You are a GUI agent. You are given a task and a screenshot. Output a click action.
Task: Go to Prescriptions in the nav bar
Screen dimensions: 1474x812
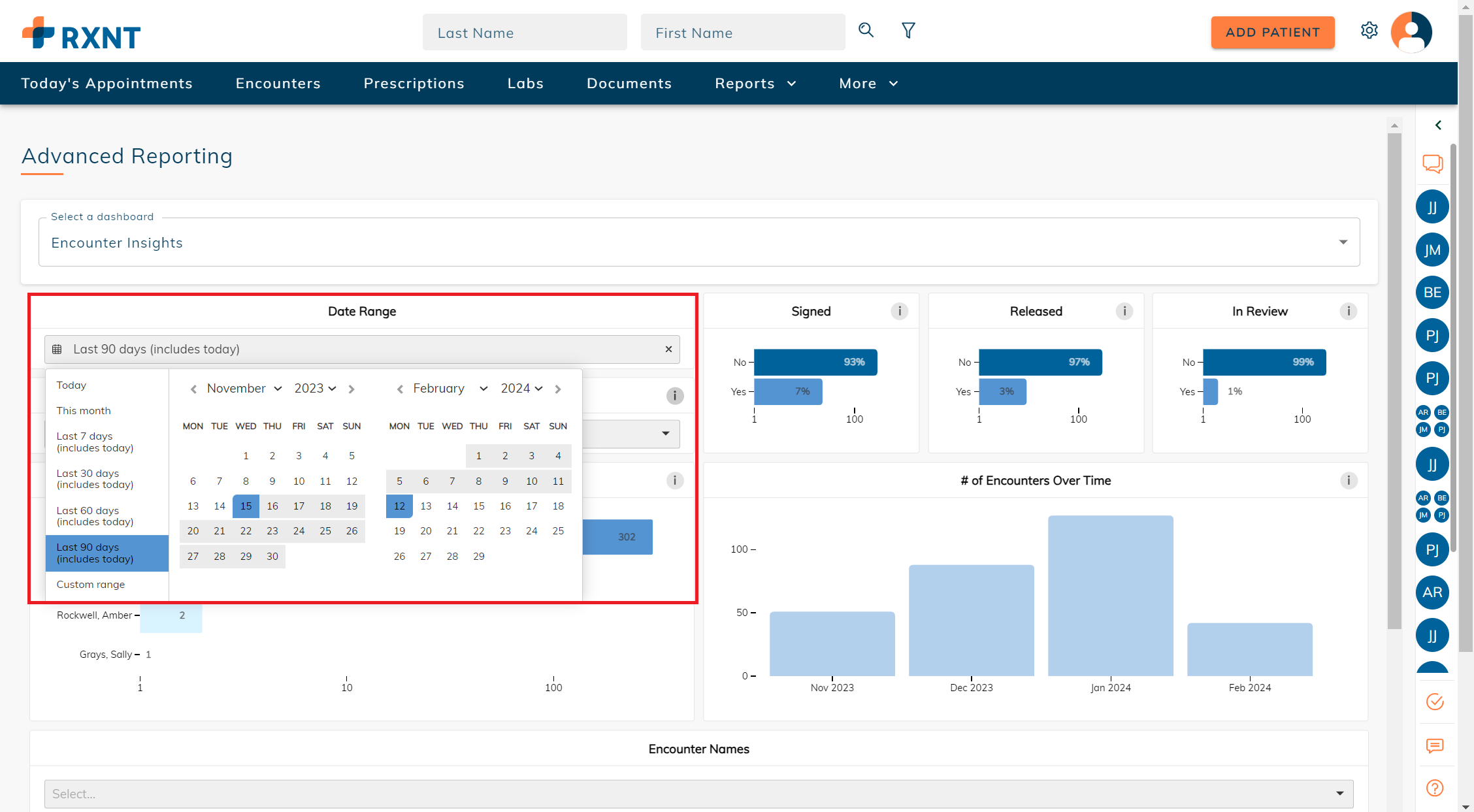pos(414,83)
